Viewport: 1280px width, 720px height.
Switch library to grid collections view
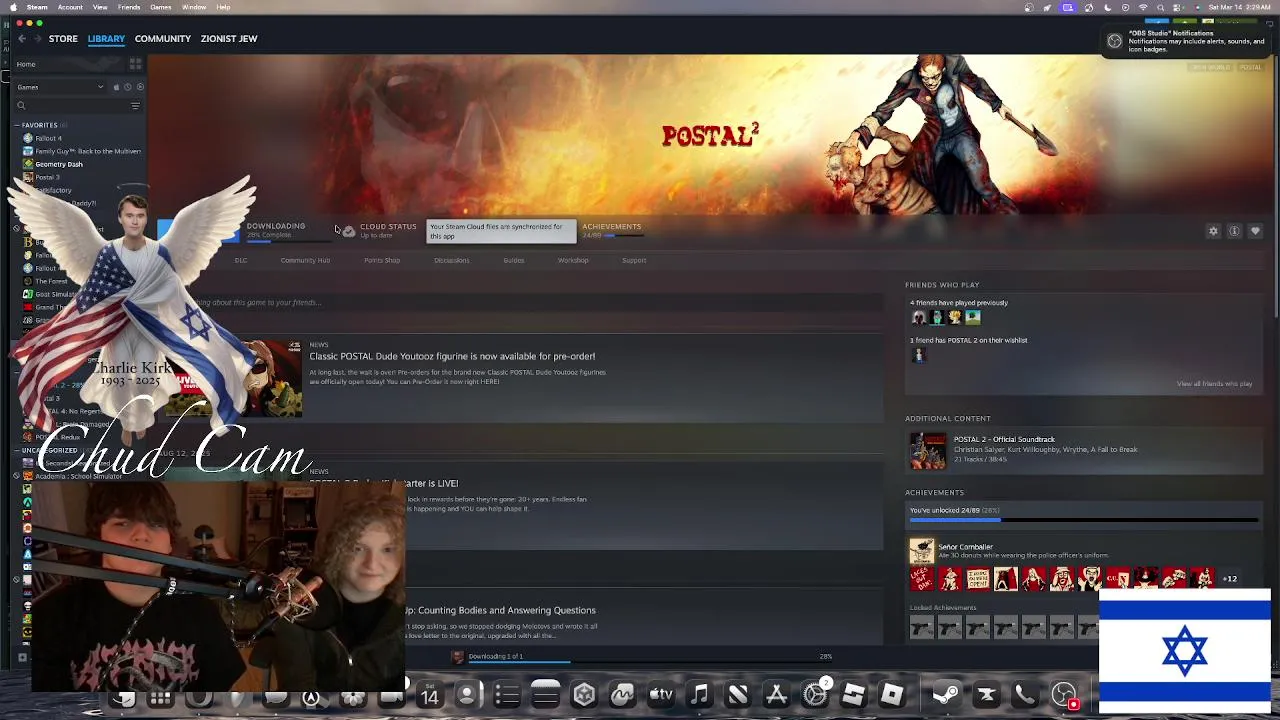pos(135,64)
